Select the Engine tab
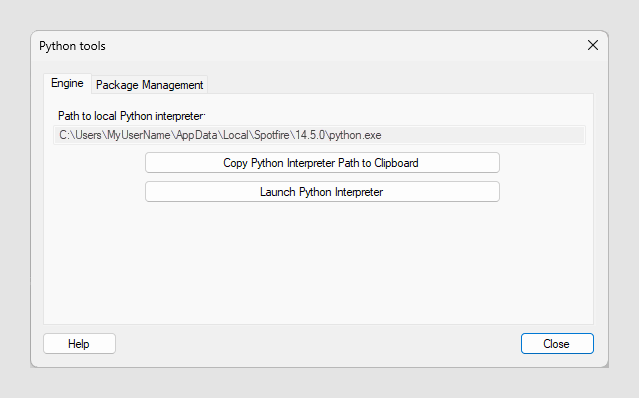This screenshot has height=398, width=639. (67, 84)
